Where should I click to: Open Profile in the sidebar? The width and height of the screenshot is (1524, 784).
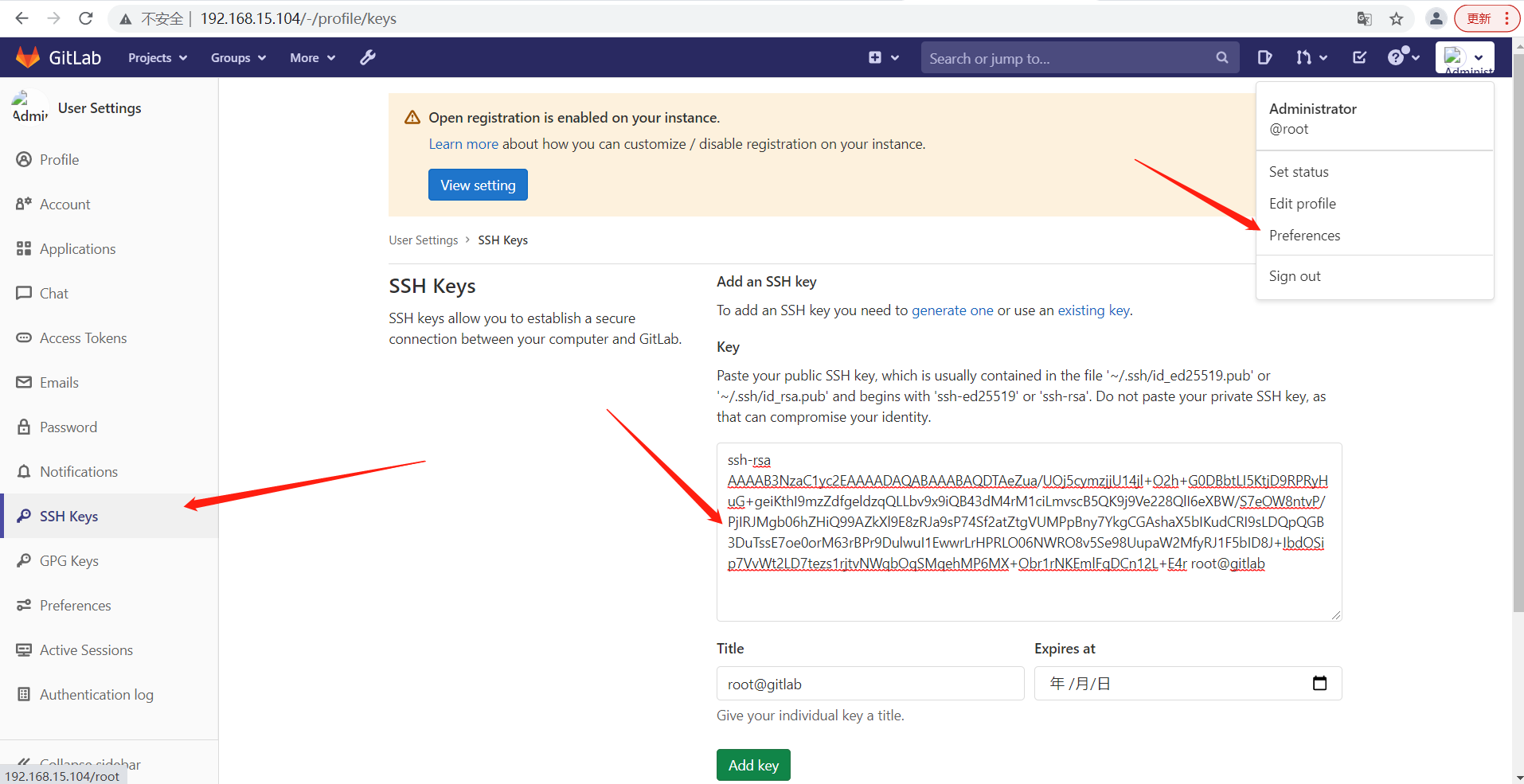[109, 159]
